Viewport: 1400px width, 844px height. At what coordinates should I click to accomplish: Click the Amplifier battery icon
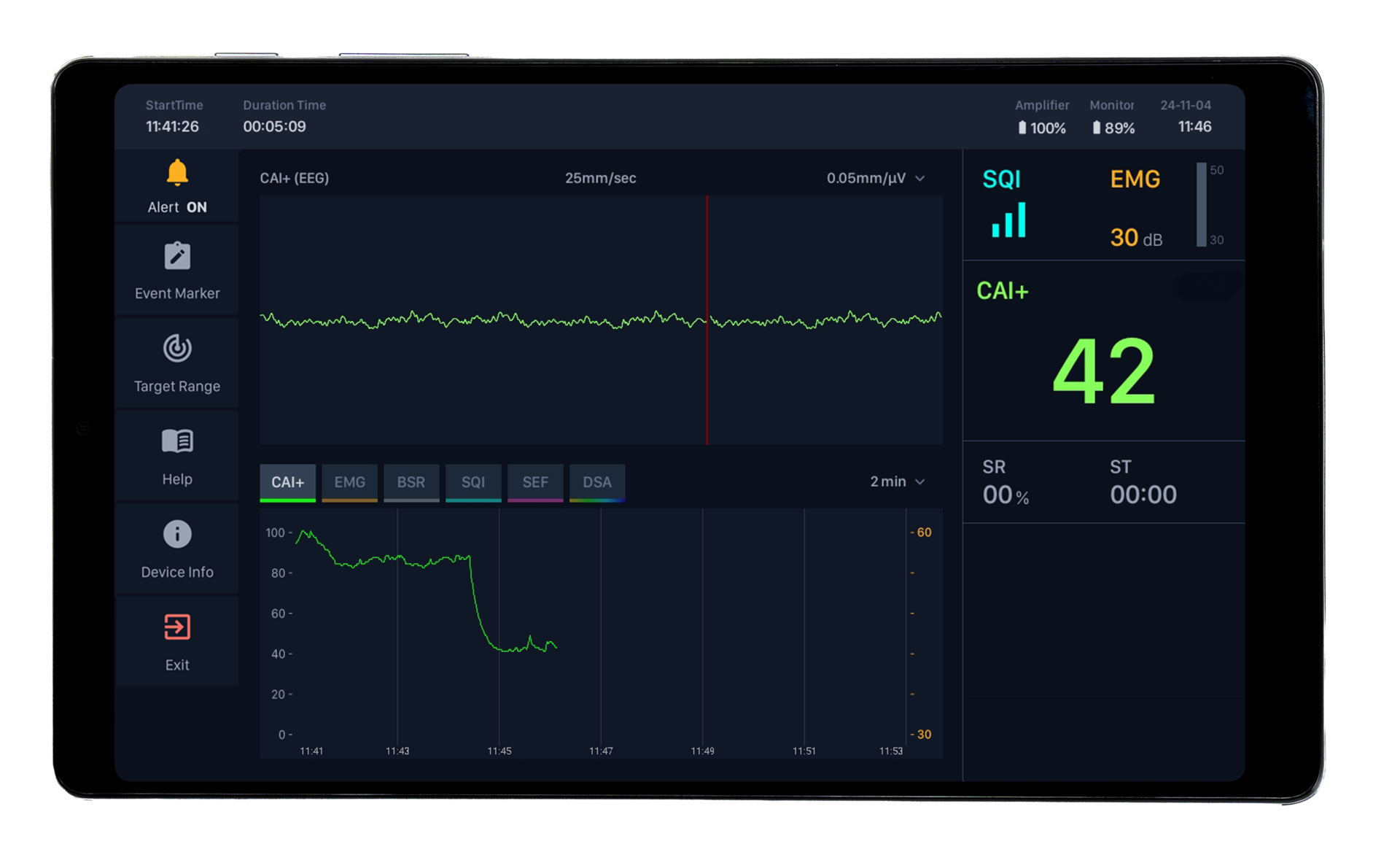[x=1022, y=128]
